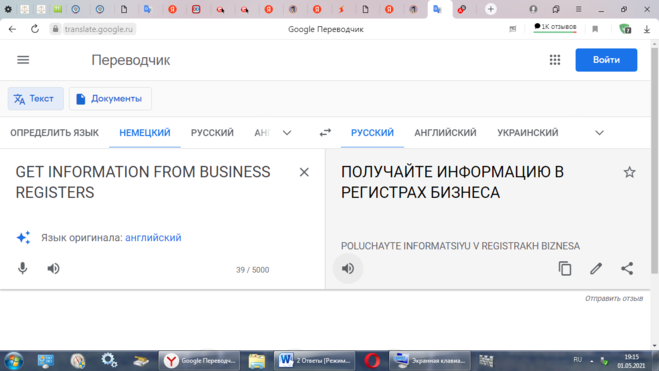Choose Русский as target language

[372, 133]
